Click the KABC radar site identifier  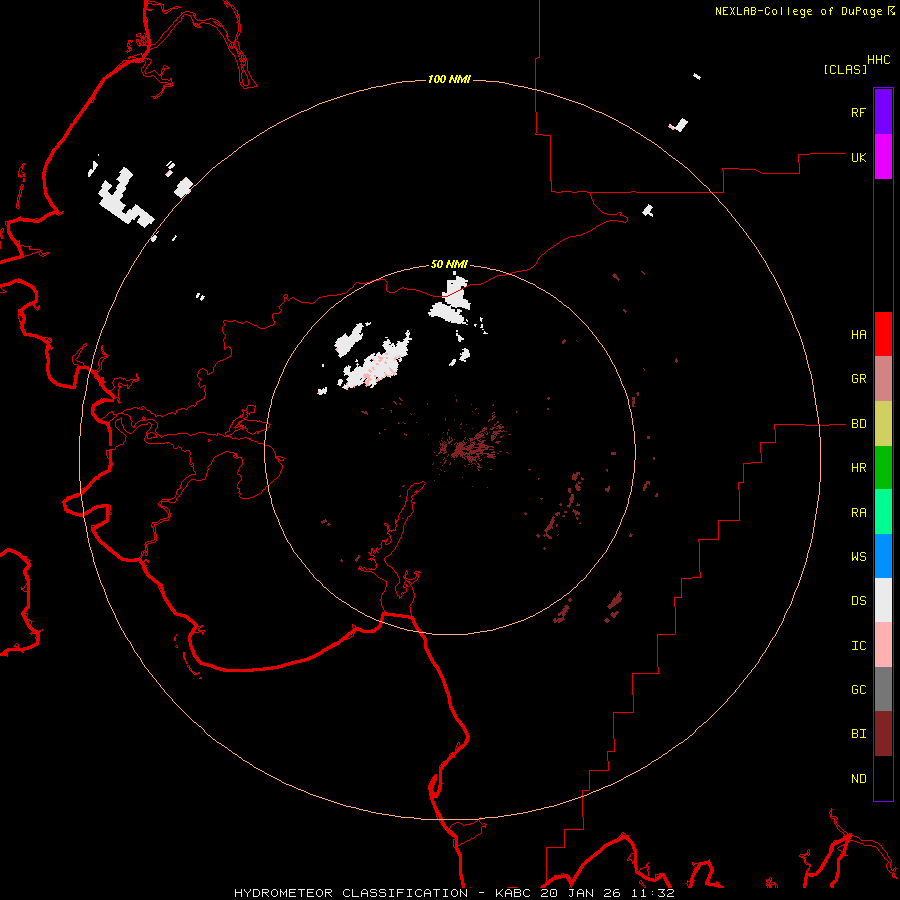514,893
